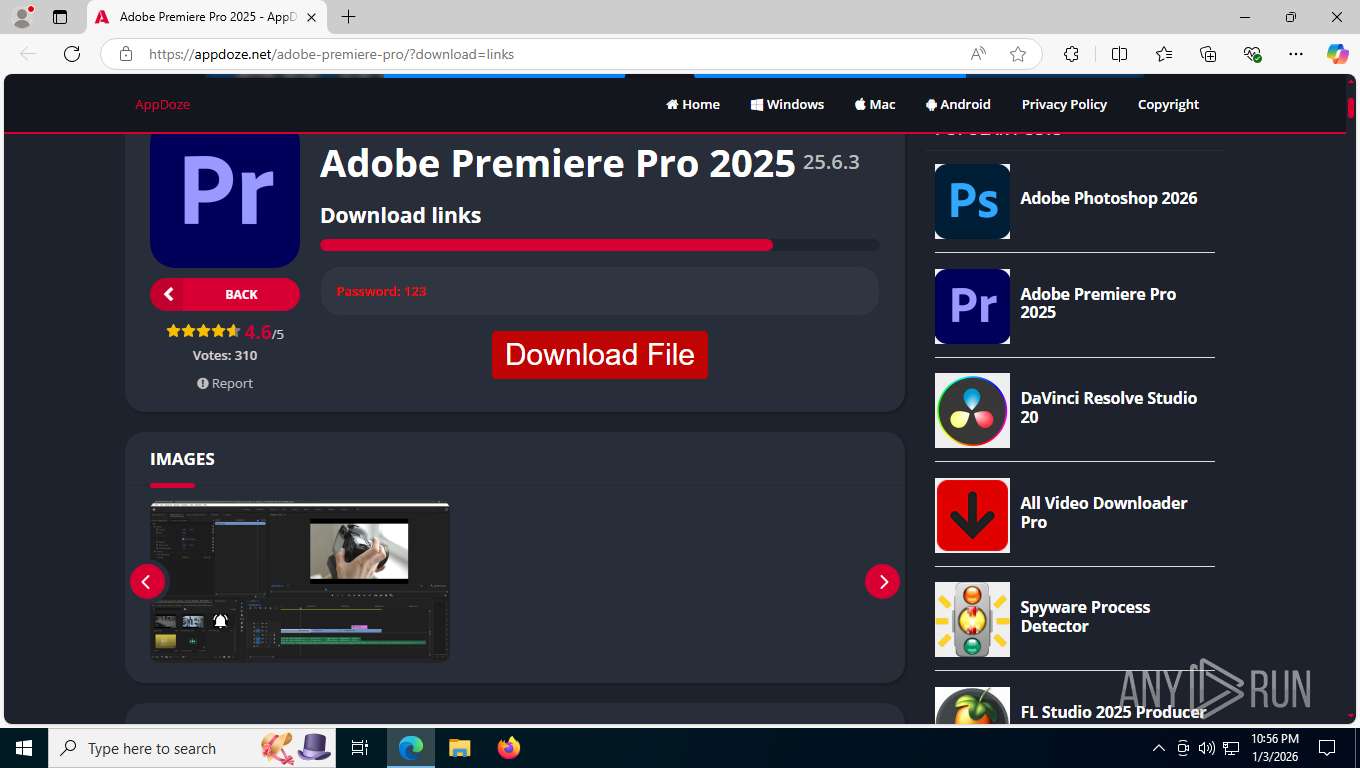
Task: Open the Privacy Policy page
Action: click(x=1064, y=104)
